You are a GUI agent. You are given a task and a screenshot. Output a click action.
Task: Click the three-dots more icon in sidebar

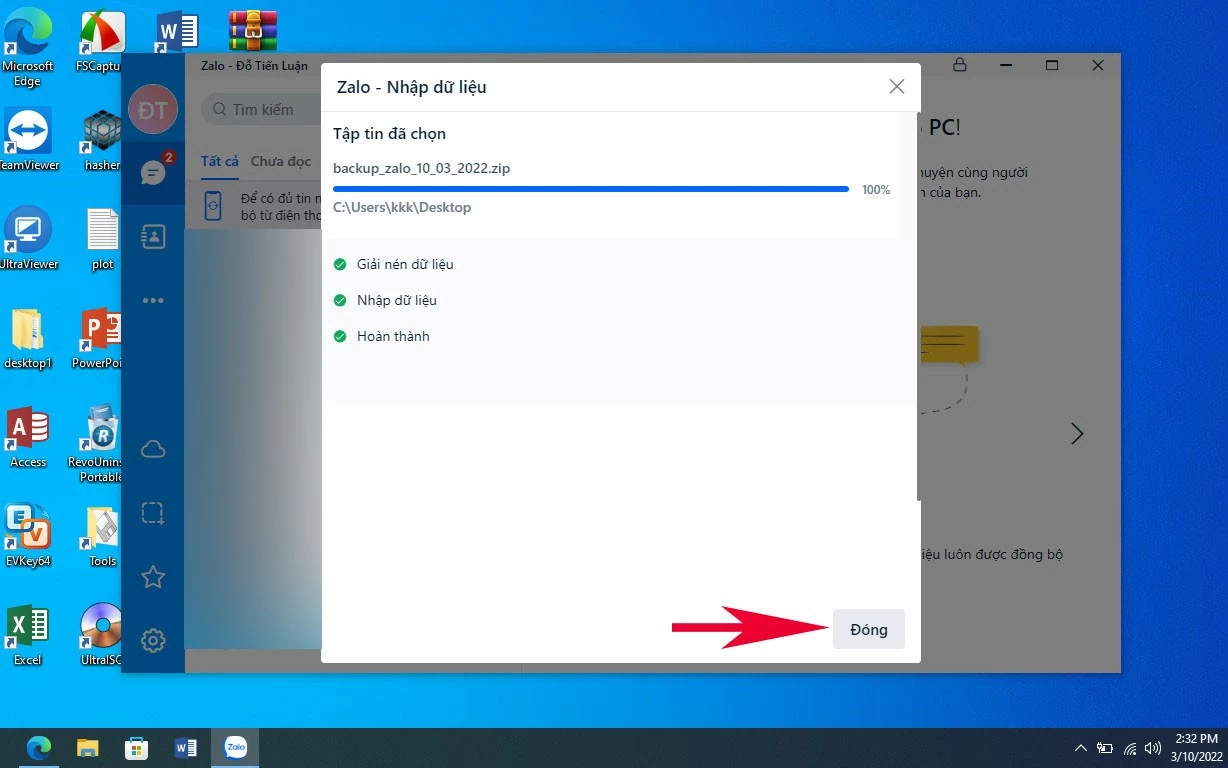tap(153, 300)
